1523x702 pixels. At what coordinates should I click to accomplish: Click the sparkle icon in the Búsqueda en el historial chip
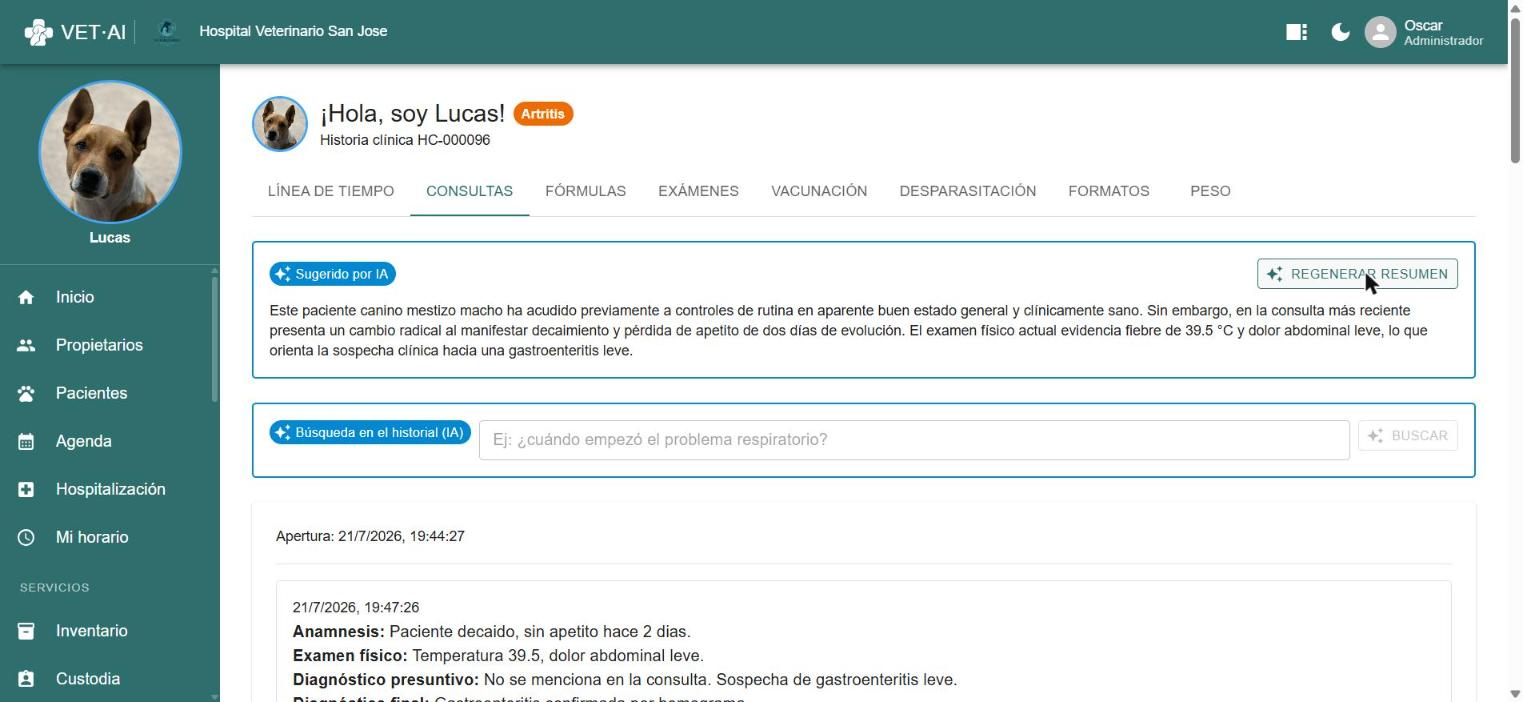point(282,433)
